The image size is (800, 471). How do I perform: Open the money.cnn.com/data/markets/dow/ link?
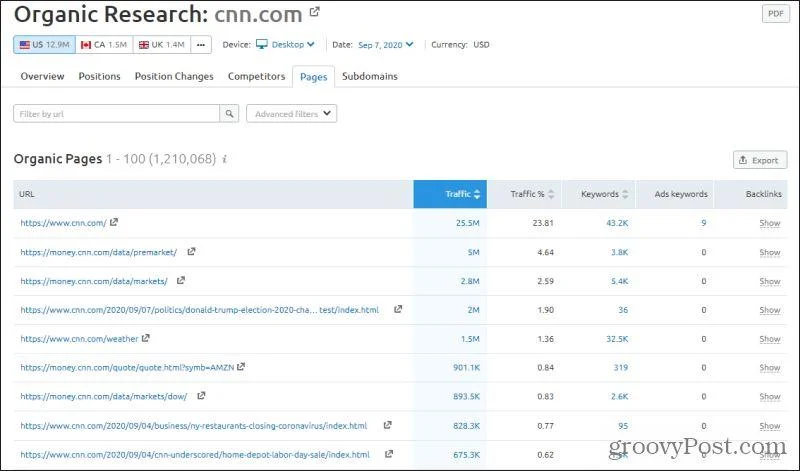pyautogui.click(x=104, y=396)
